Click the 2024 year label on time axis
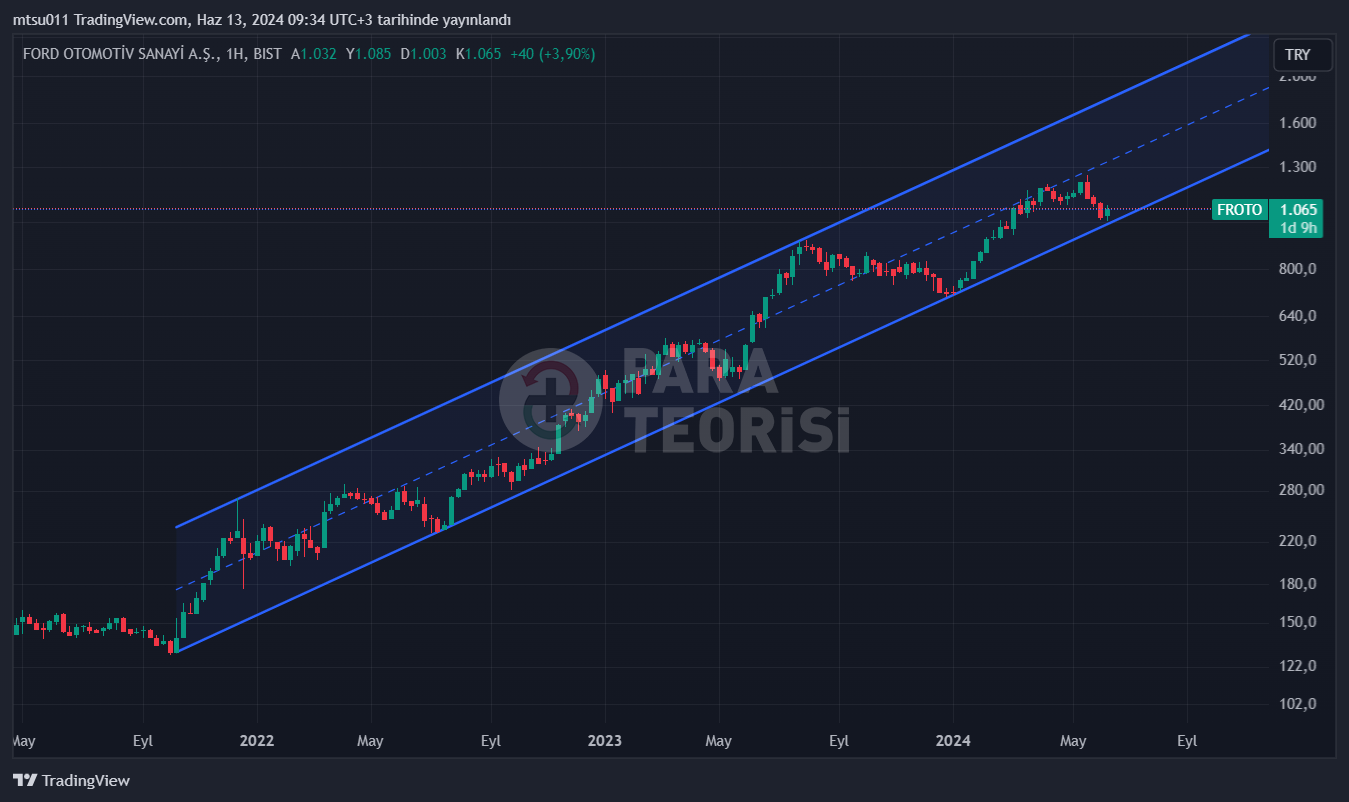1349x802 pixels. click(953, 741)
